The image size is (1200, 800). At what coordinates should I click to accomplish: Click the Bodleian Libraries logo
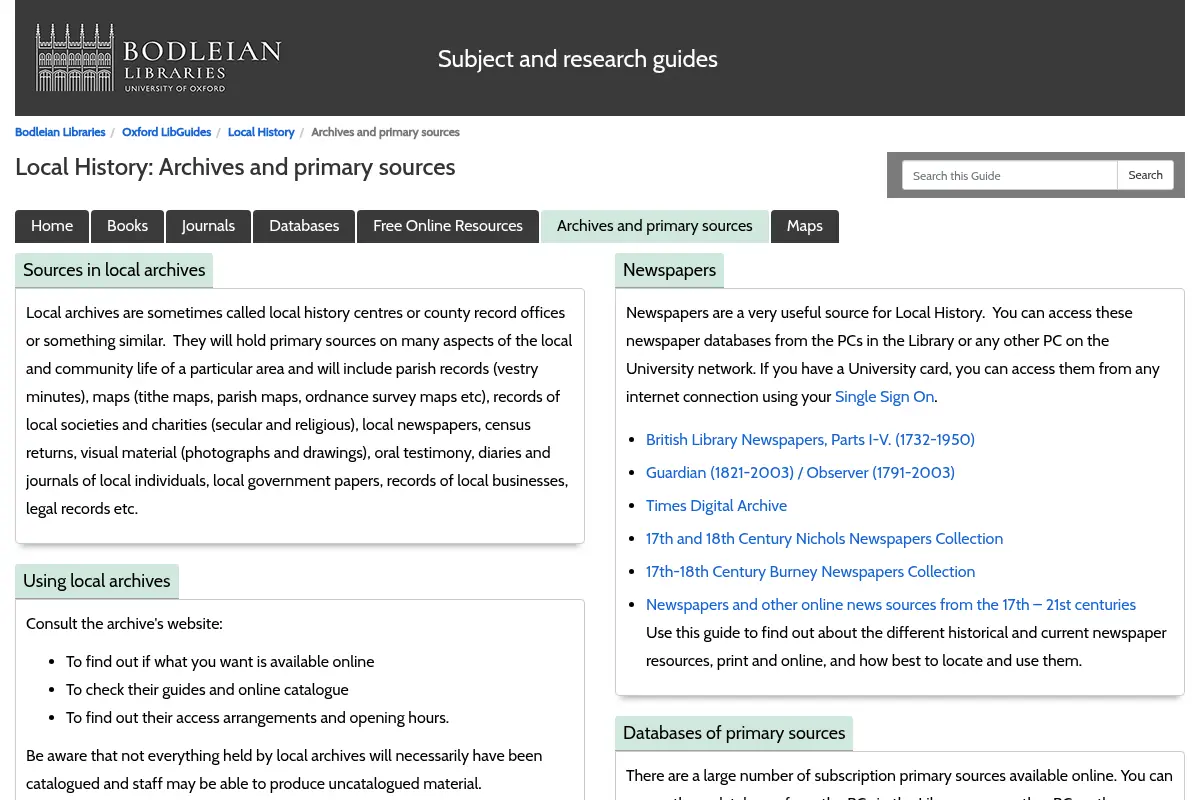(x=159, y=58)
